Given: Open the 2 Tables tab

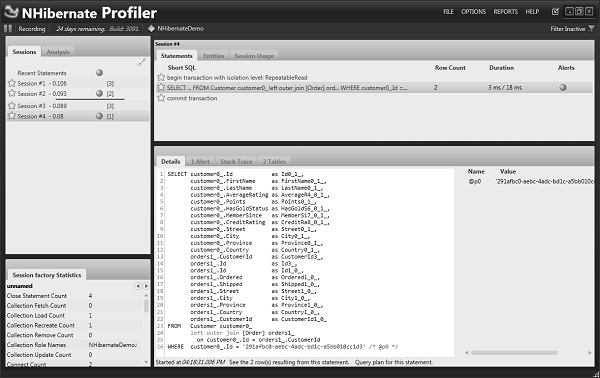Looking at the screenshot, I should [274, 161].
